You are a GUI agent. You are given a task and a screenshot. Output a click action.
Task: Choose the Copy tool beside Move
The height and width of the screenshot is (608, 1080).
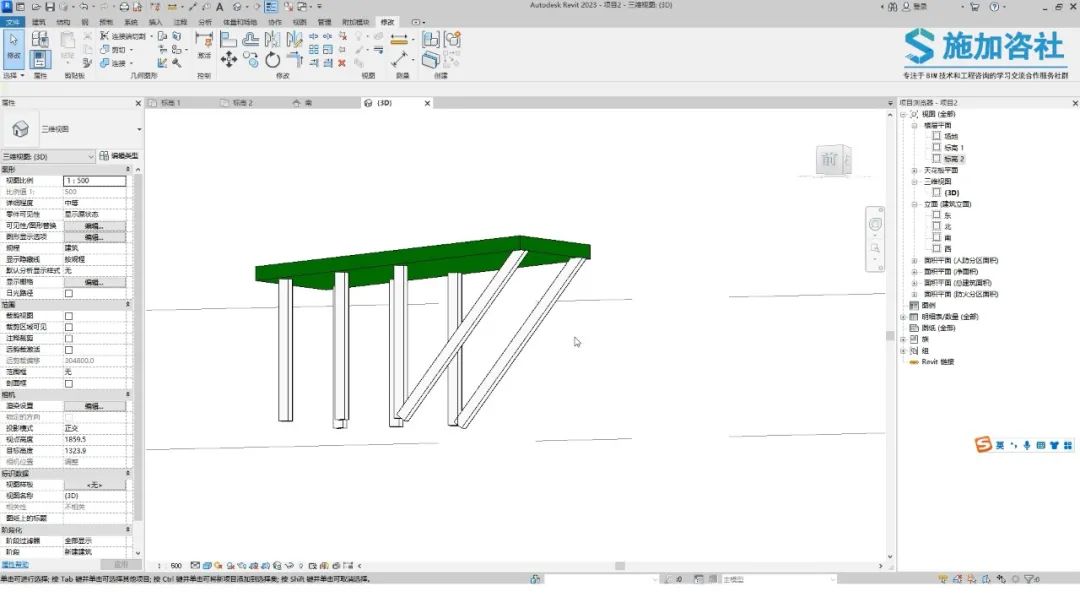point(251,60)
